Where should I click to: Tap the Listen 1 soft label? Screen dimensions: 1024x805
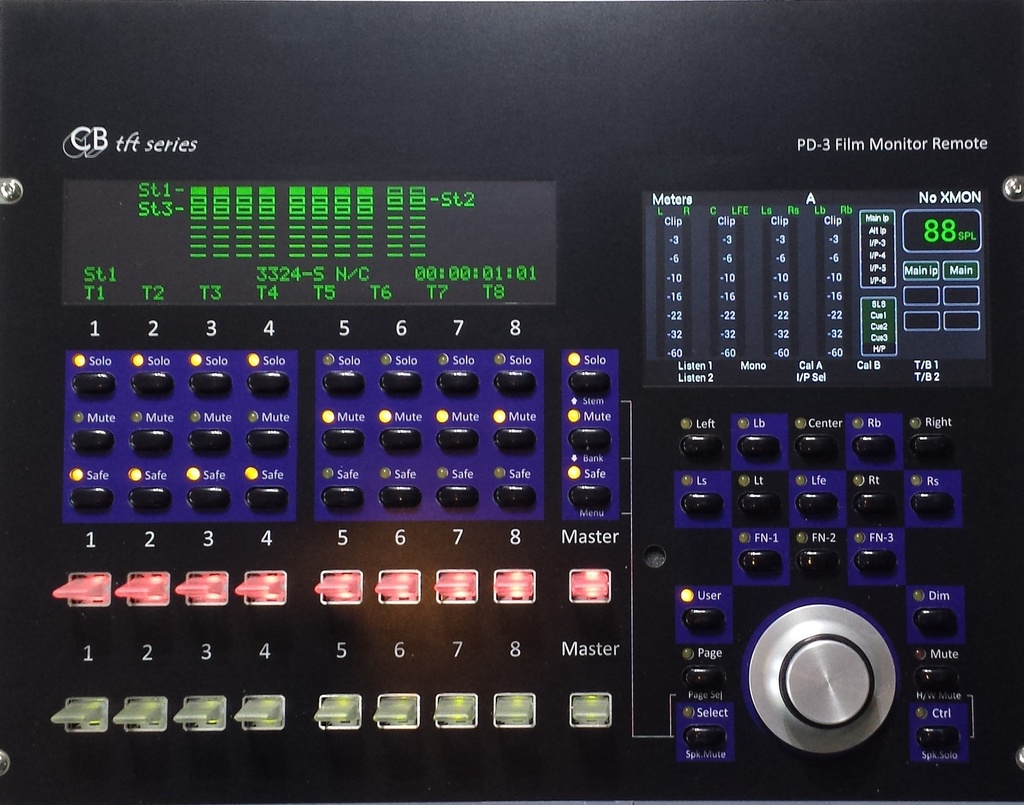pyautogui.click(x=695, y=366)
